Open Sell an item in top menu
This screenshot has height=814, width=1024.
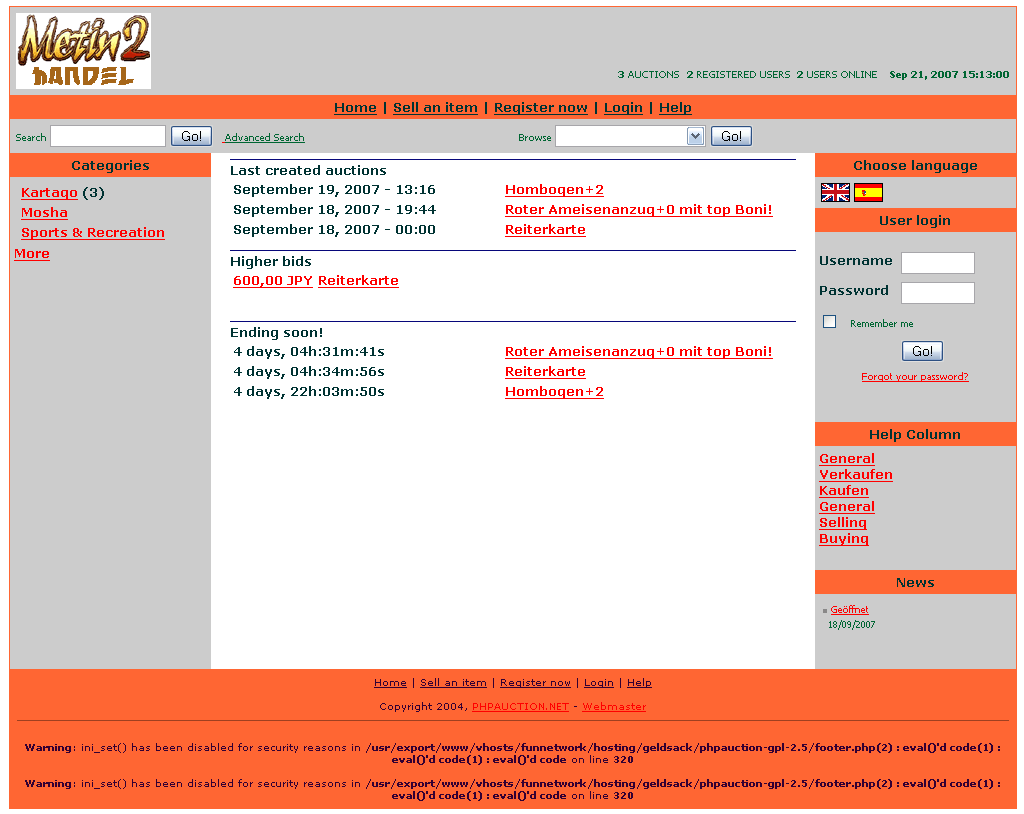(435, 108)
